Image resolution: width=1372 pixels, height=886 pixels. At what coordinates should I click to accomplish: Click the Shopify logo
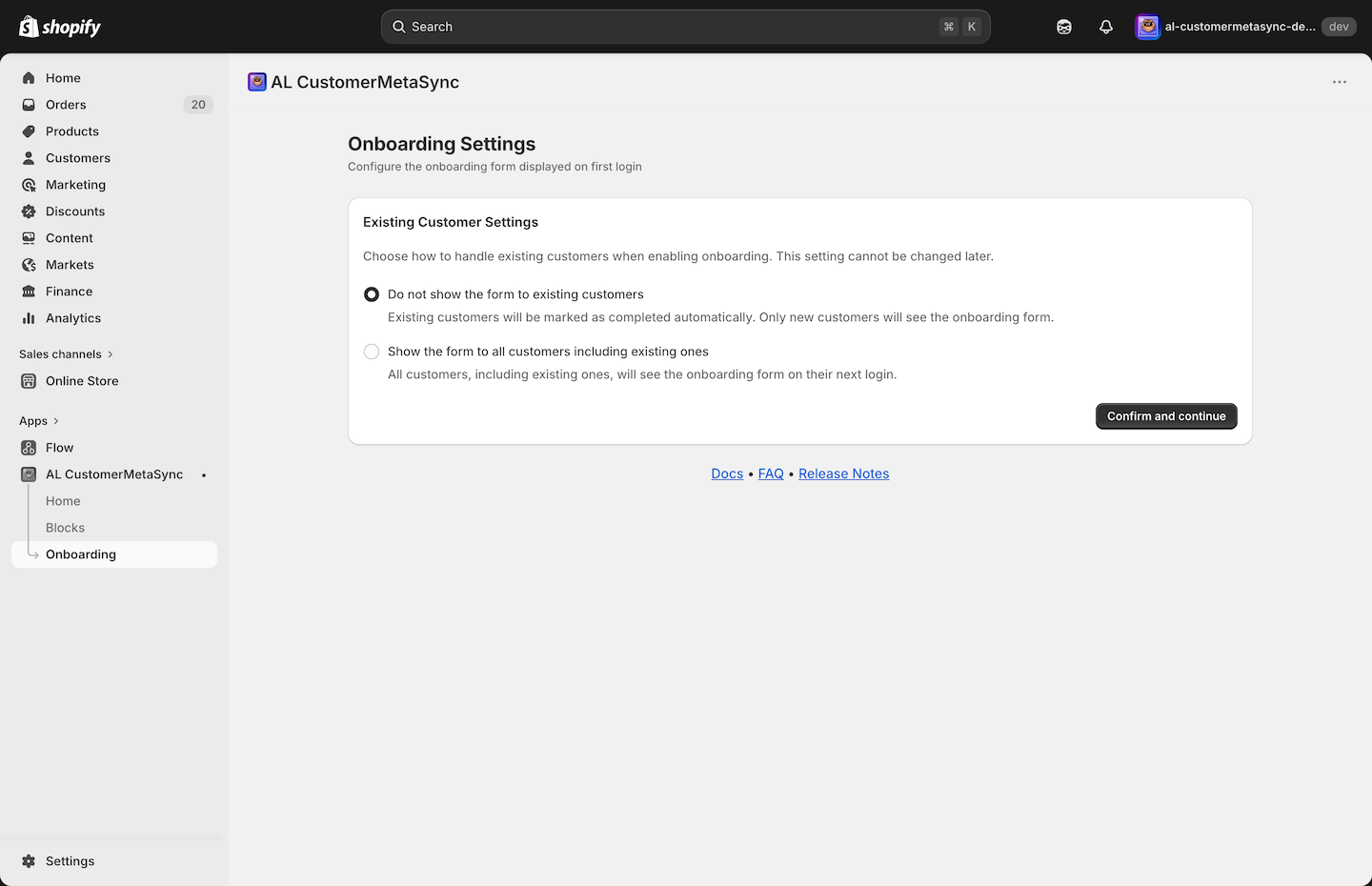pyautogui.click(x=60, y=27)
